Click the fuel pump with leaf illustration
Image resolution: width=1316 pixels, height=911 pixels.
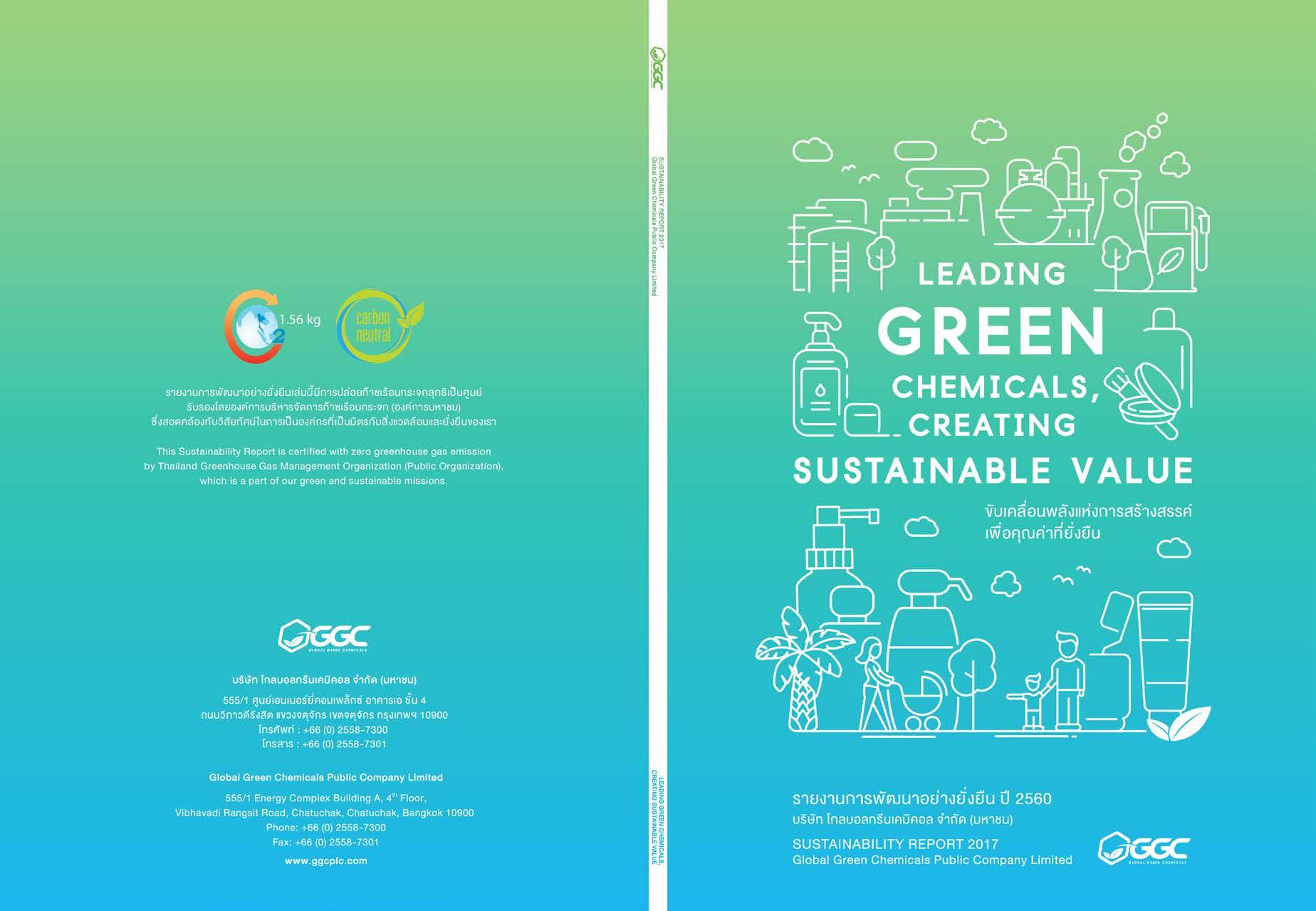point(1176,246)
